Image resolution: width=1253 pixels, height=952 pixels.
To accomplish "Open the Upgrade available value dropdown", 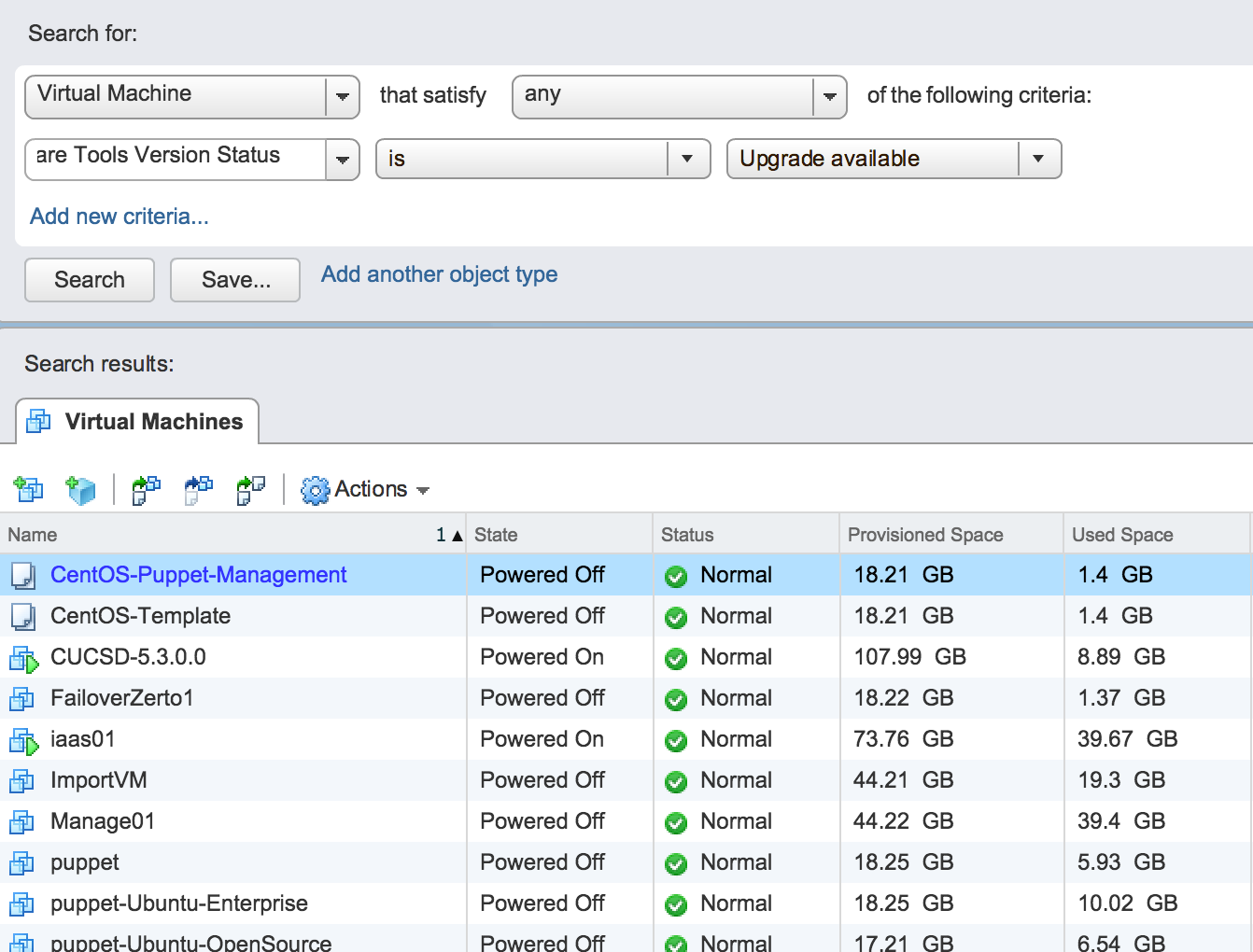I will (x=1038, y=159).
